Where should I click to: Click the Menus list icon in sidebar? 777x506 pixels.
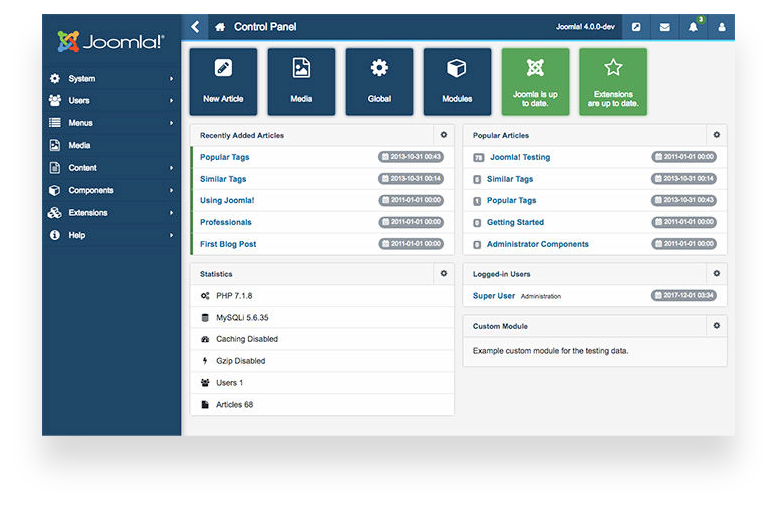point(55,122)
